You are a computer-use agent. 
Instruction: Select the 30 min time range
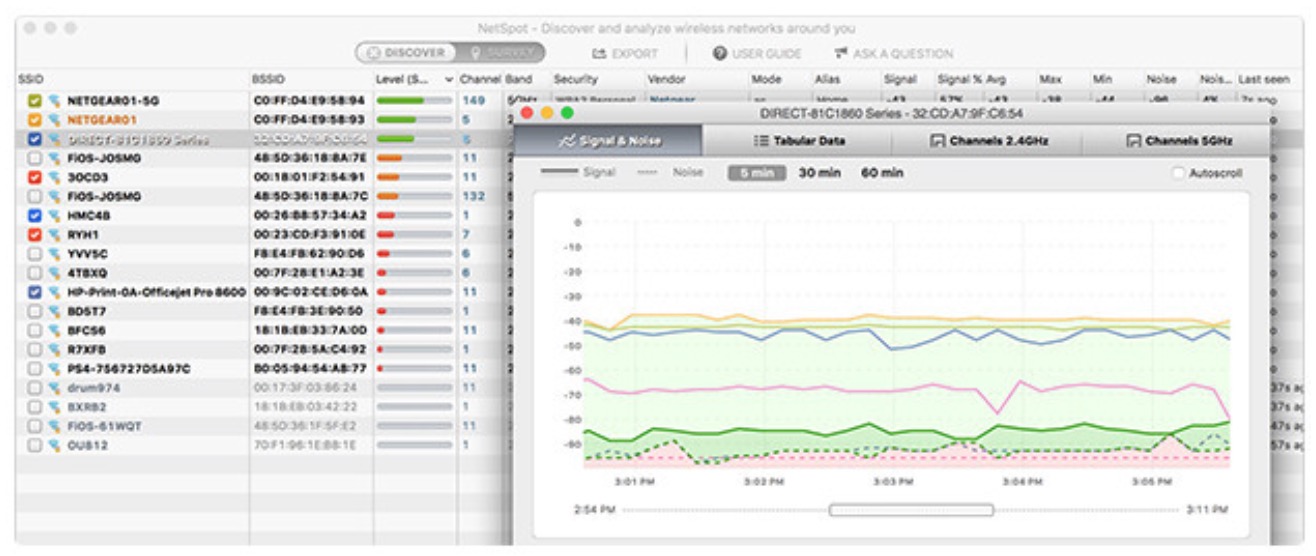click(x=818, y=173)
